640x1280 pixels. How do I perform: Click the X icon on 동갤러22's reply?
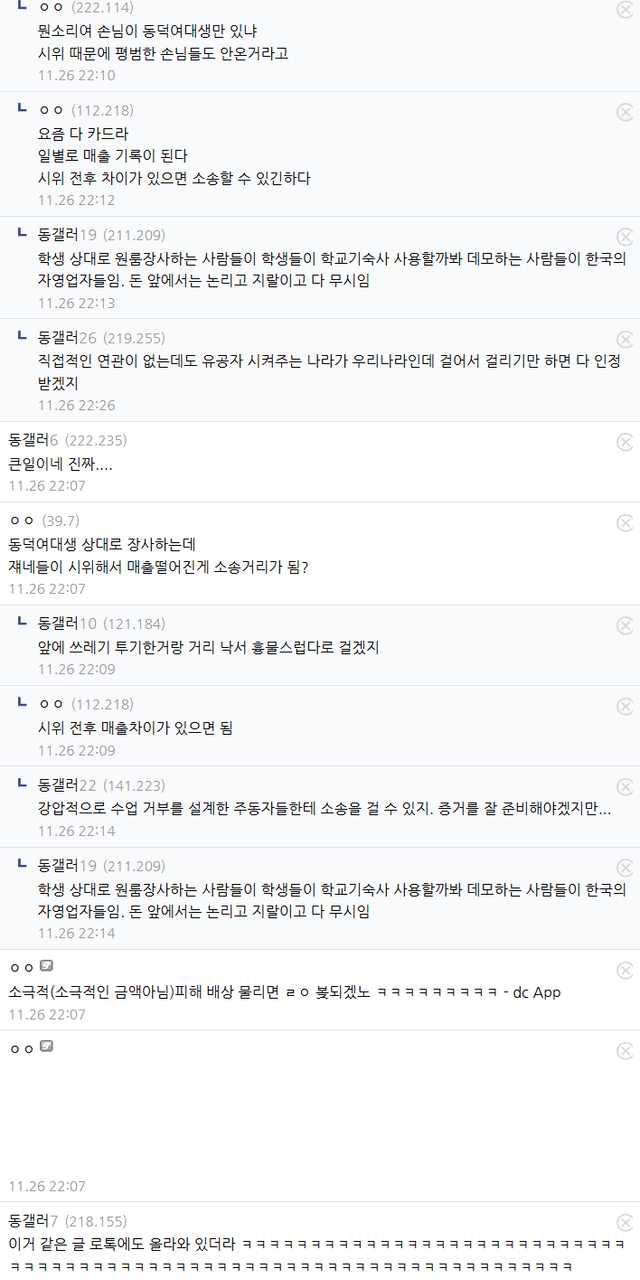625,787
